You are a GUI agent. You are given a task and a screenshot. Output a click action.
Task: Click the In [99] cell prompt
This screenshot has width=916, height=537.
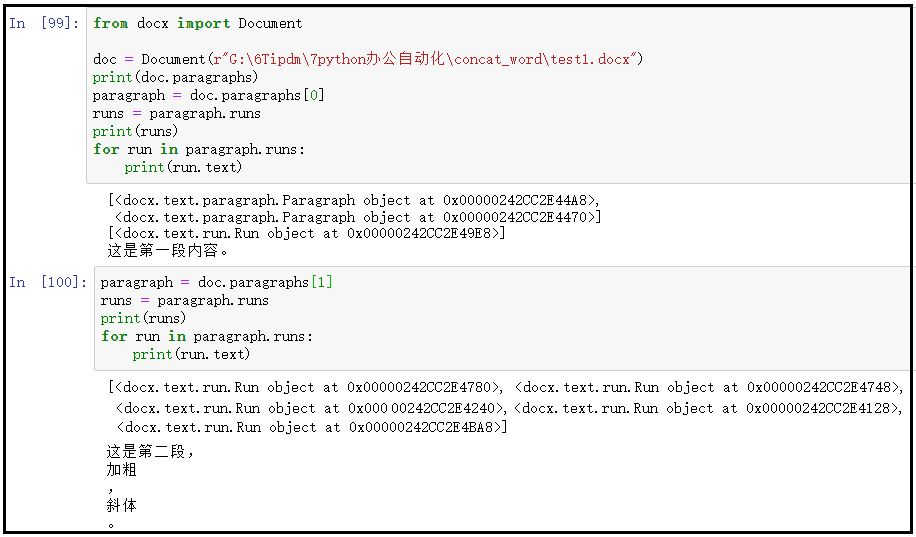(x=44, y=23)
